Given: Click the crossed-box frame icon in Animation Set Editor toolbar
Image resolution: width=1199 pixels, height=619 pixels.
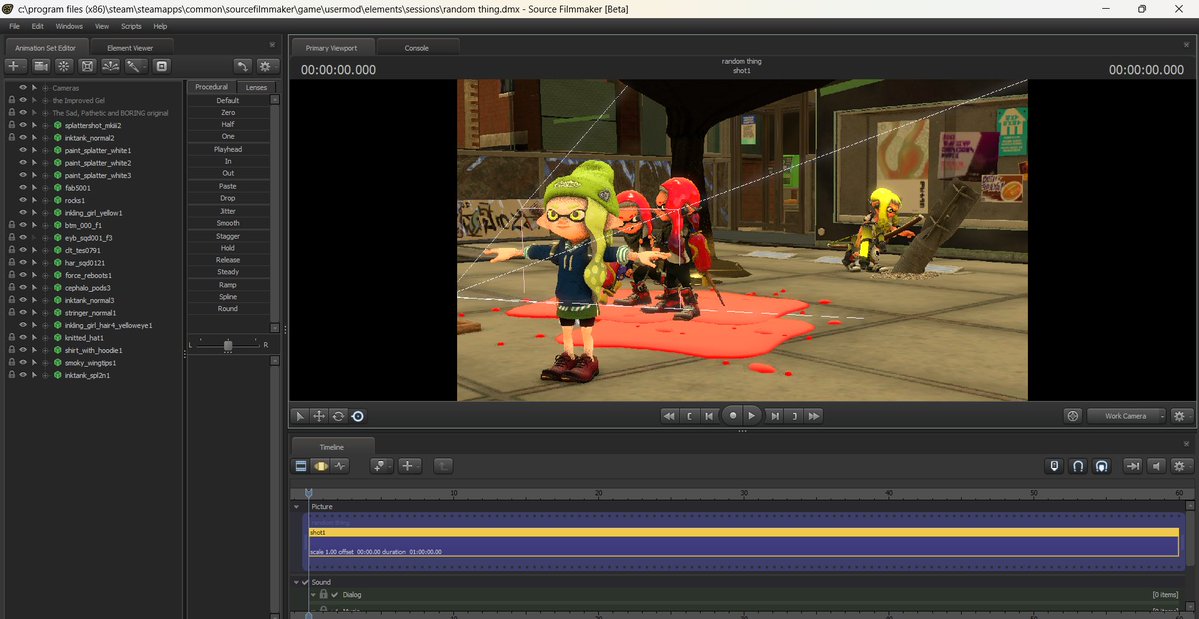Looking at the screenshot, I should pos(88,66).
